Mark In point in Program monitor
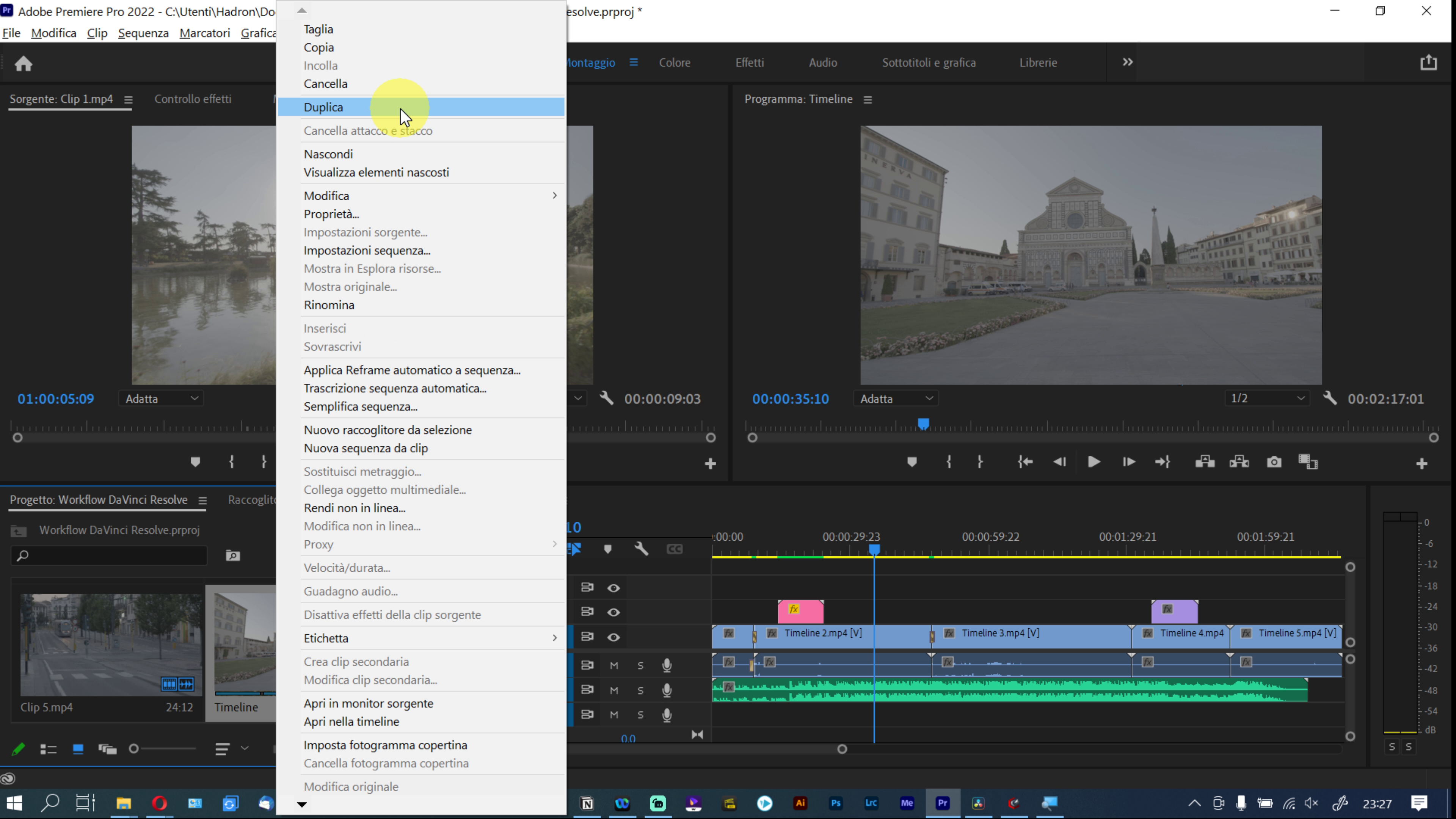The width and height of the screenshot is (1456, 819). click(x=949, y=462)
